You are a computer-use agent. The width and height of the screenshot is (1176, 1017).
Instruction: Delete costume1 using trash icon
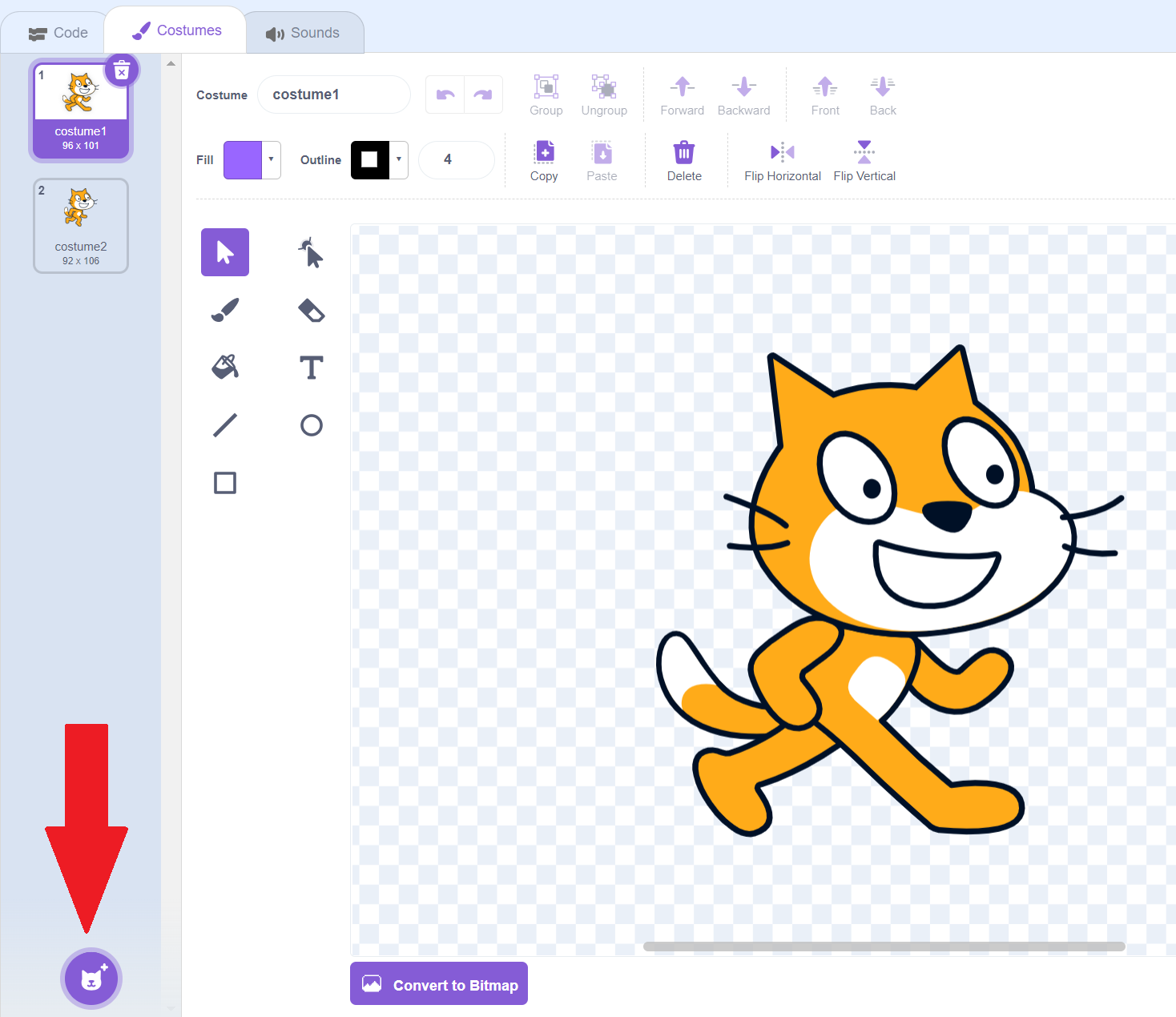point(122,71)
